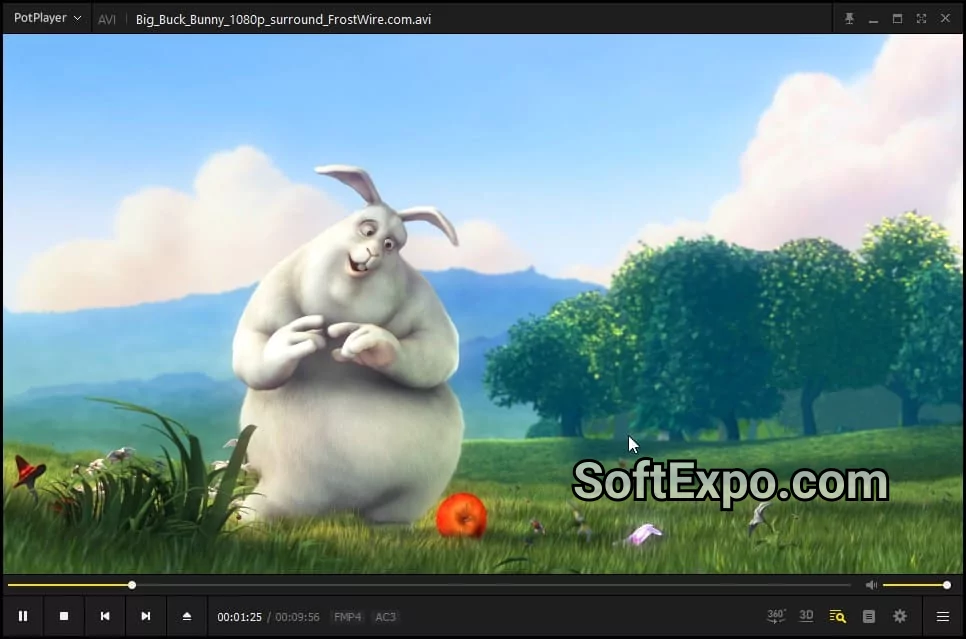966x639 pixels.
Task: Mute audio using the speaker icon
Action: pos(871,585)
